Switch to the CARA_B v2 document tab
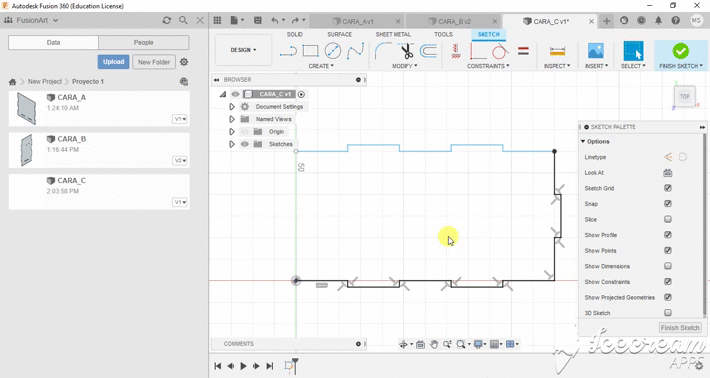Screen dimensions: 710x378 (454, 21)
